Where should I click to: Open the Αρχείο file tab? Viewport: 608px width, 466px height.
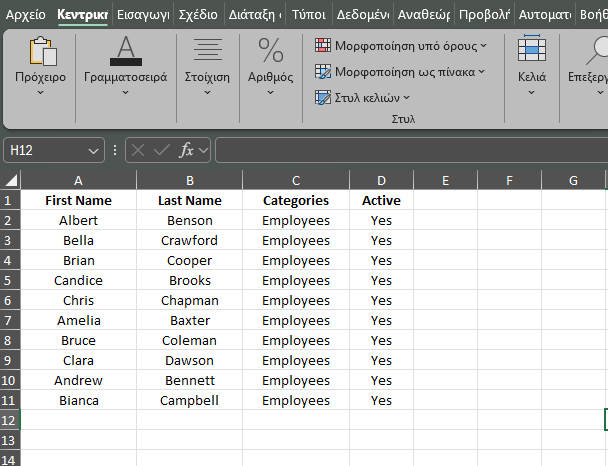26,15
